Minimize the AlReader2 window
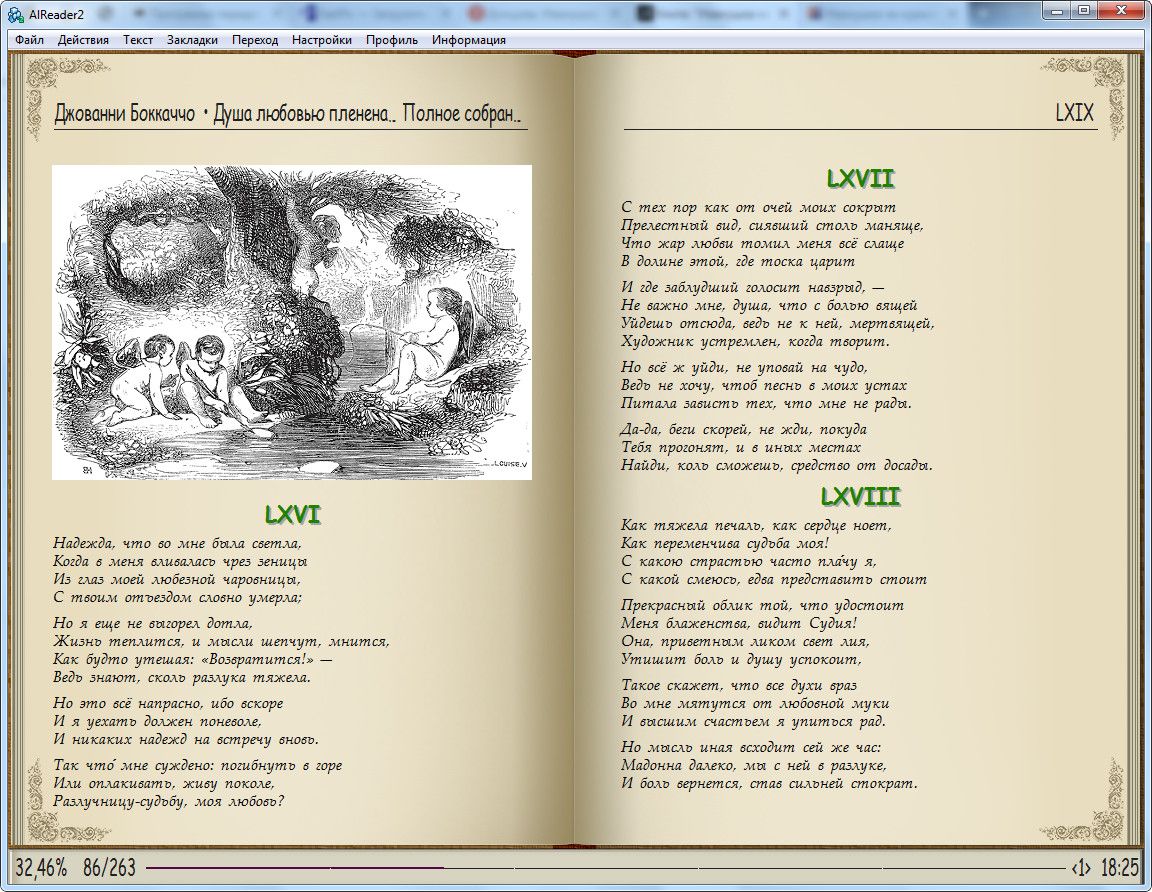 (1054, 10)
